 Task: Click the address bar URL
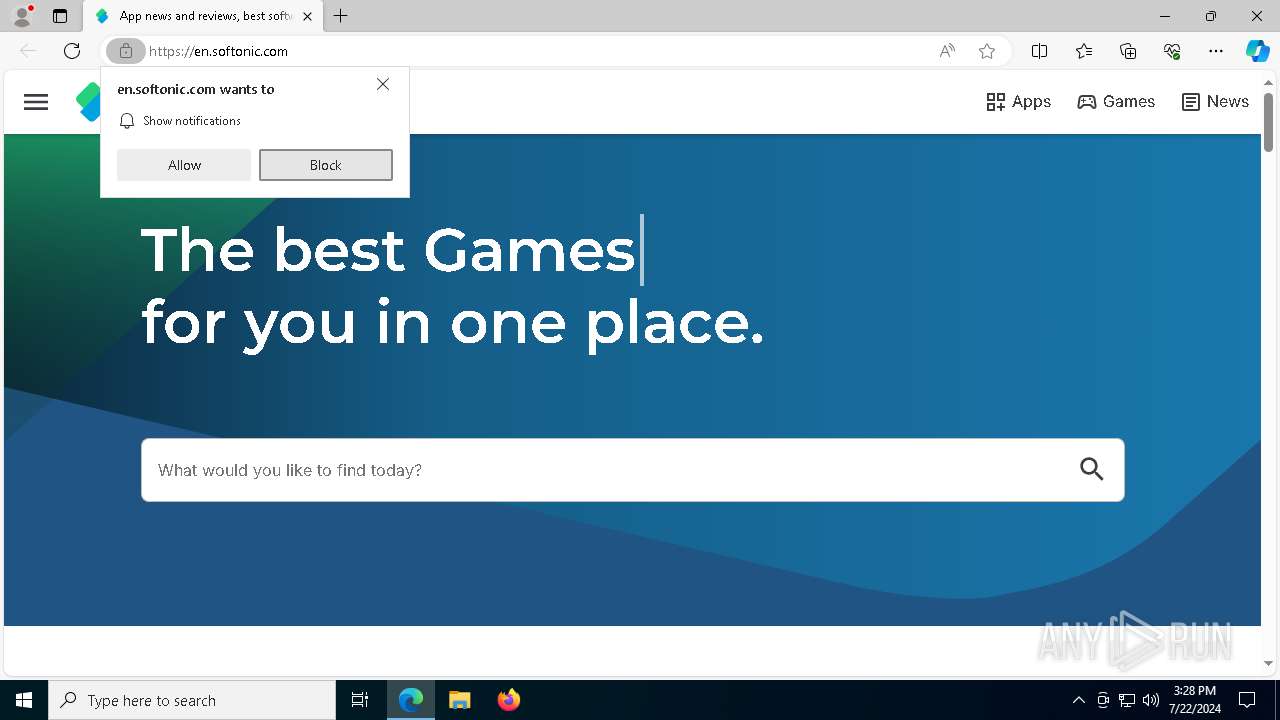(x=218, y=51)
